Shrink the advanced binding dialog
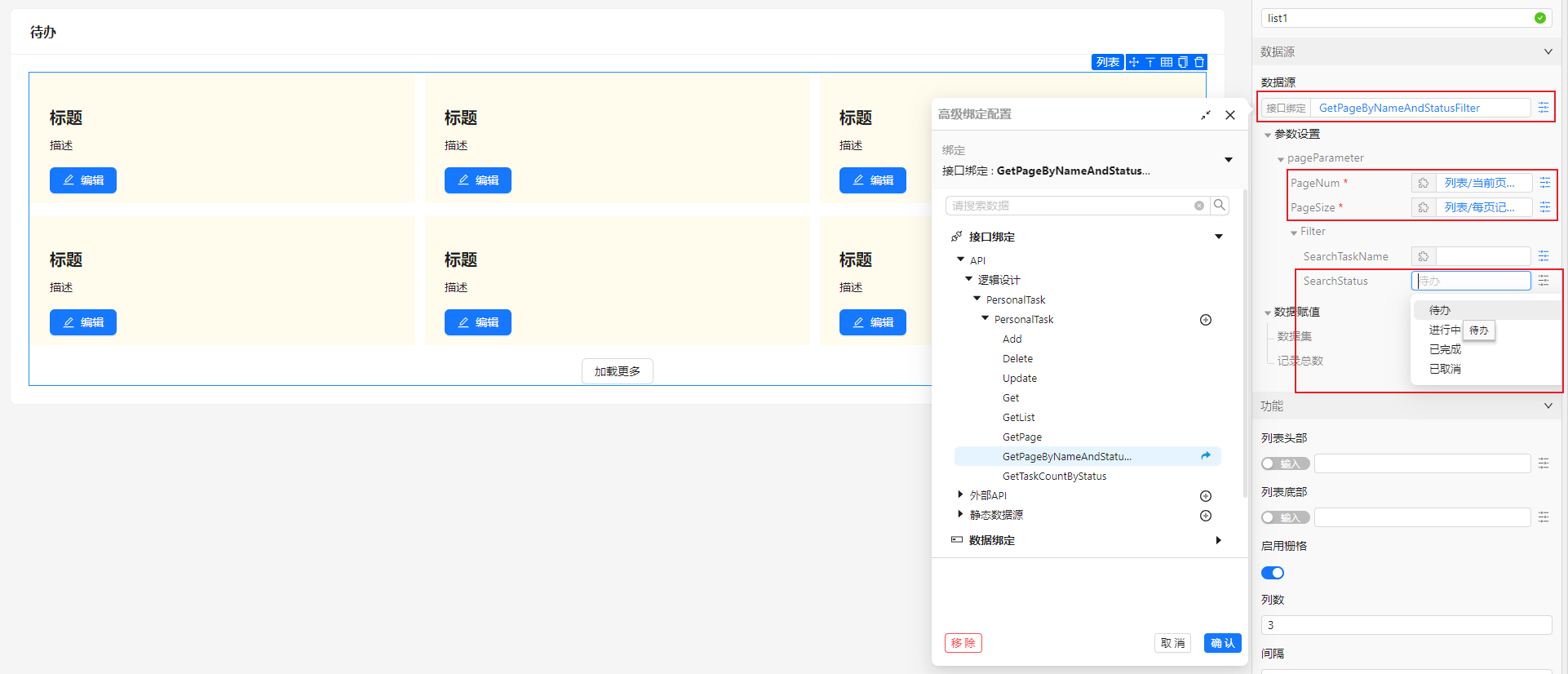The width and height of the screenshot is (1568, 674). pyautogui.click(x=1205, y=116)
